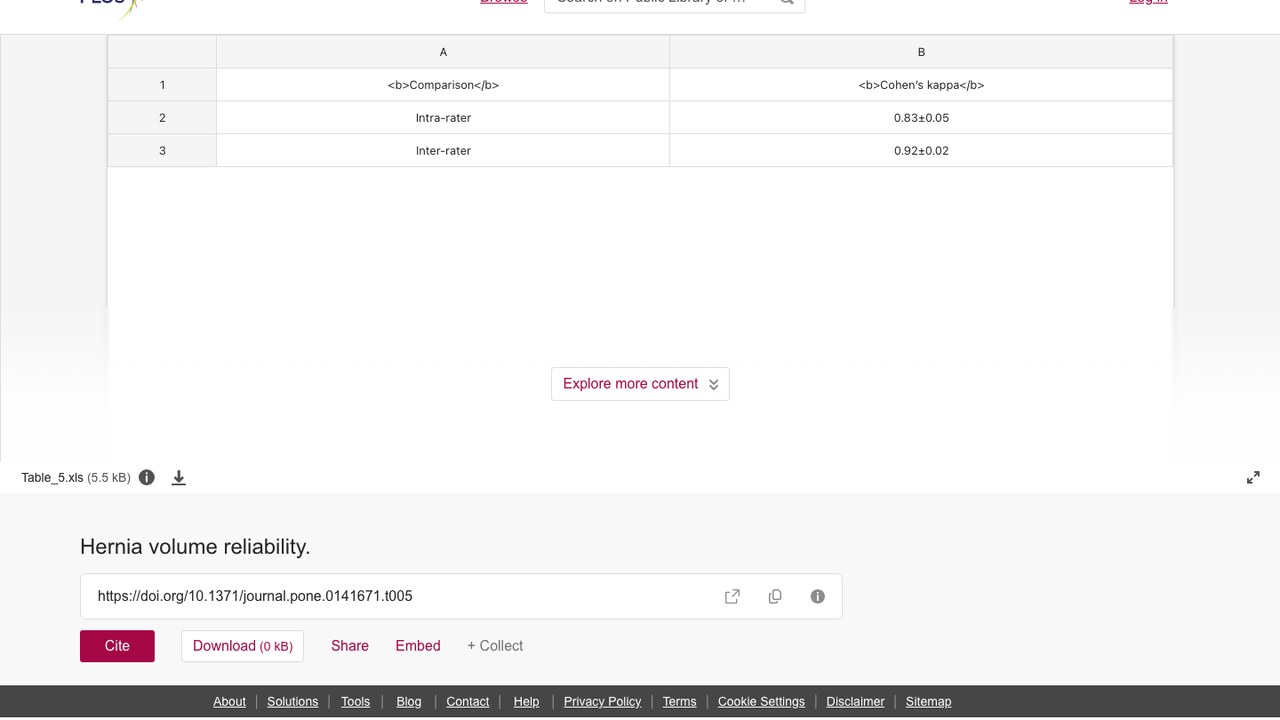
Task: Click the info icon in the DOI field
Action: [x=818, y=596]
